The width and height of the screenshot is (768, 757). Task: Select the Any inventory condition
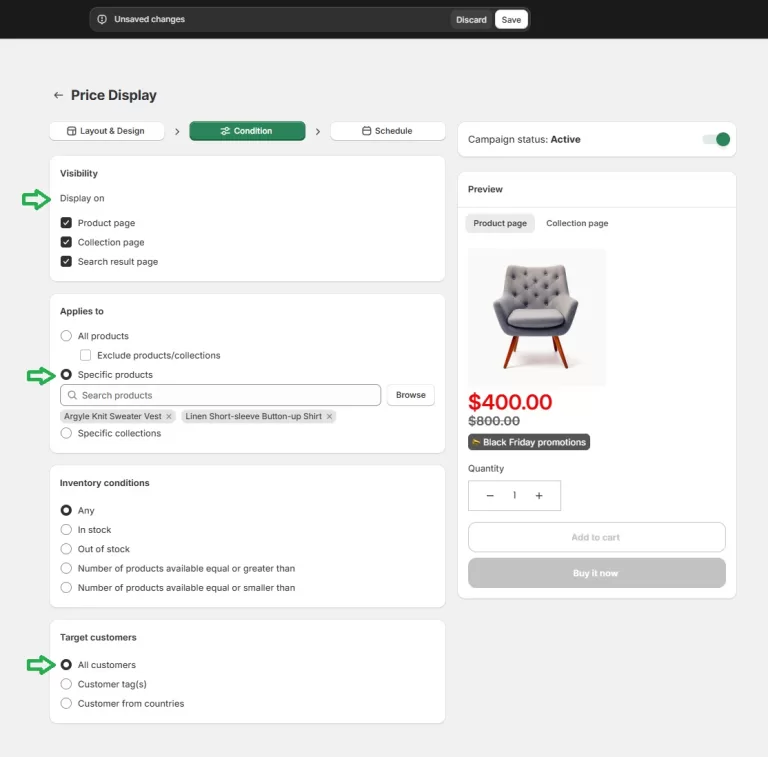[x=66, y=510]
